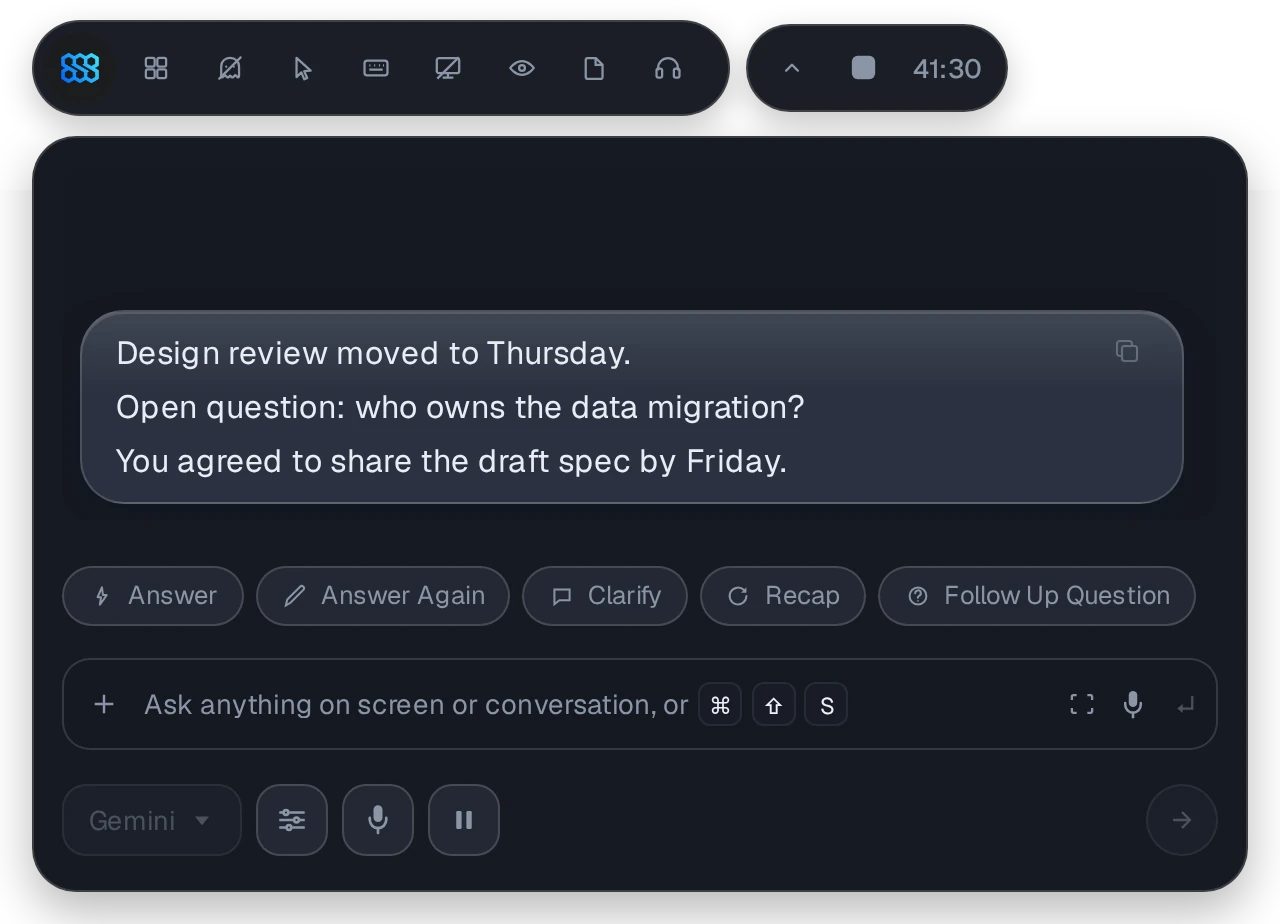
Task: Focus the Ask anything input field
Action: [x=640, y=704]
